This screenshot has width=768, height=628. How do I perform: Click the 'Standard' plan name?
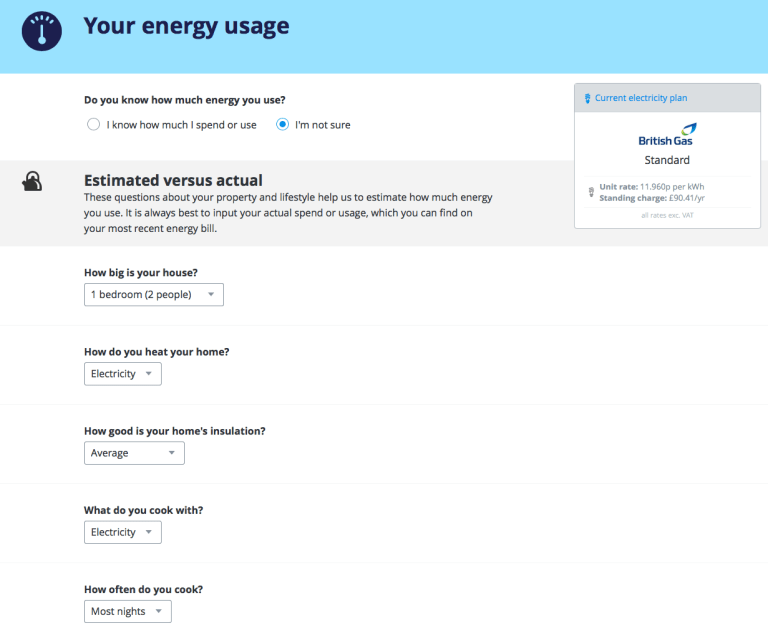667,160
